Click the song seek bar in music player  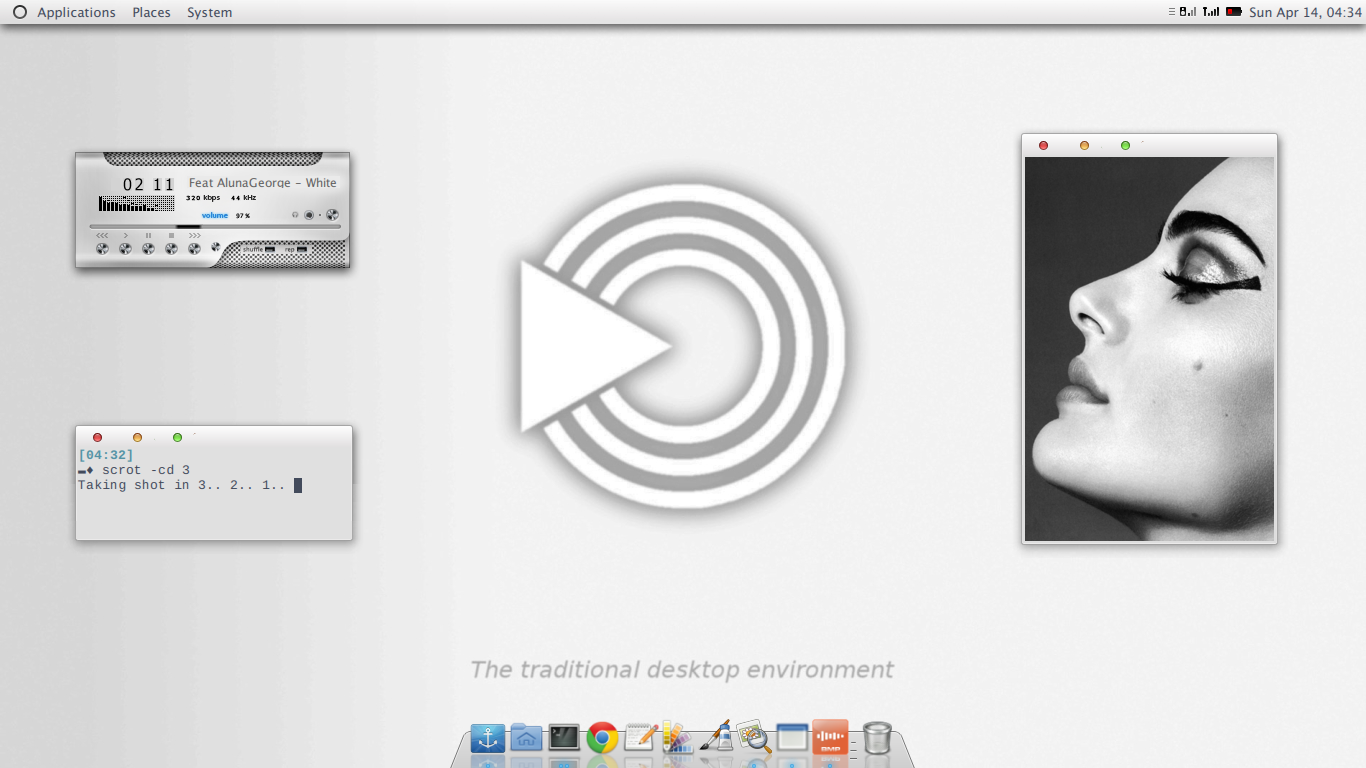click(x=215, y=227)
